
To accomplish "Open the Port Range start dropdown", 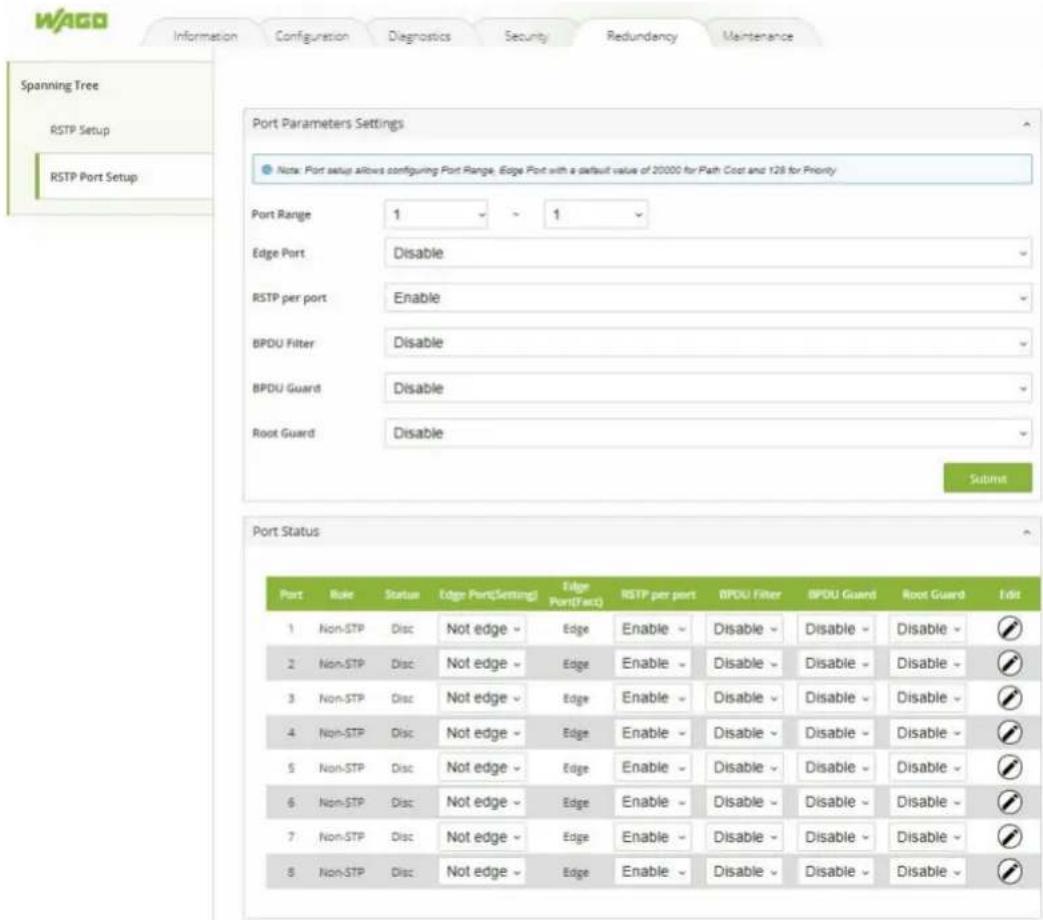I will coord(436,215).
